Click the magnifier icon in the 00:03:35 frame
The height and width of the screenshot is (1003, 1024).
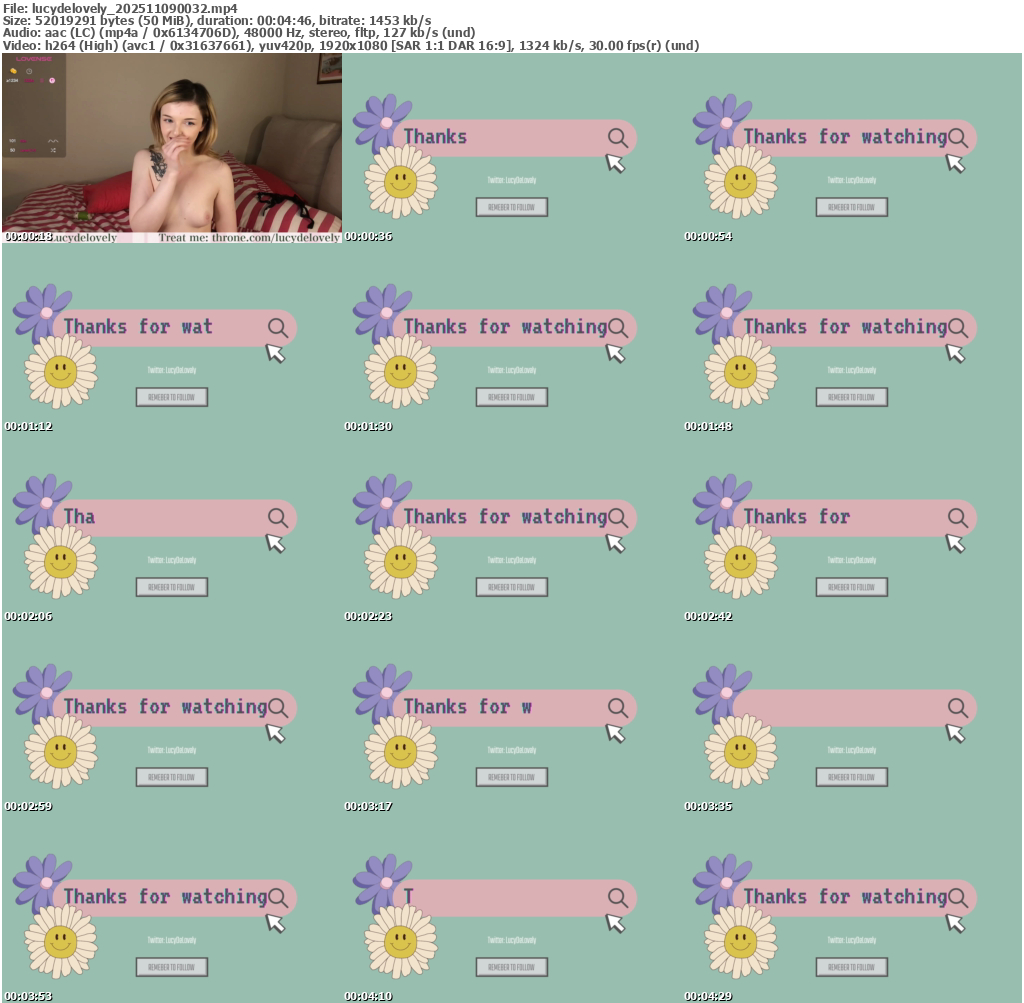click(958, 707)
